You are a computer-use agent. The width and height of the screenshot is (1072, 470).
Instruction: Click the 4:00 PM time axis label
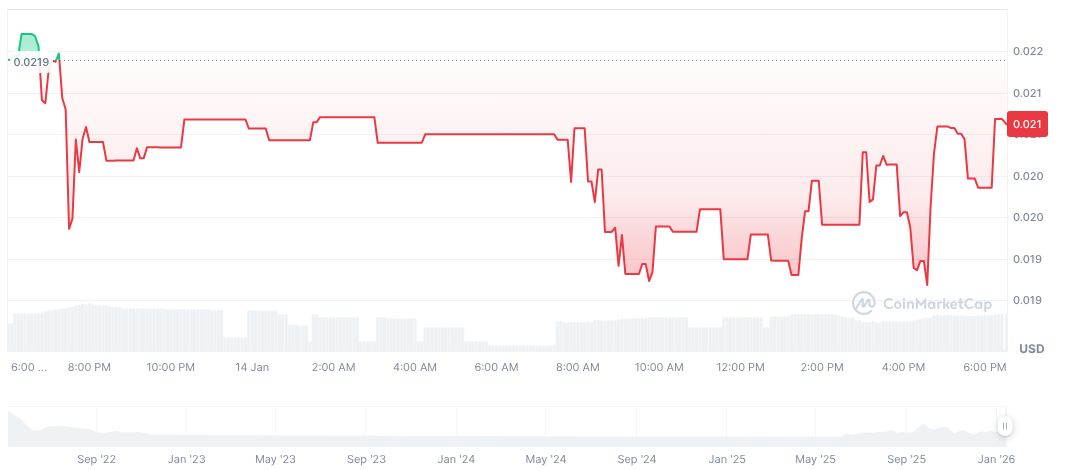tap(904, 367)
